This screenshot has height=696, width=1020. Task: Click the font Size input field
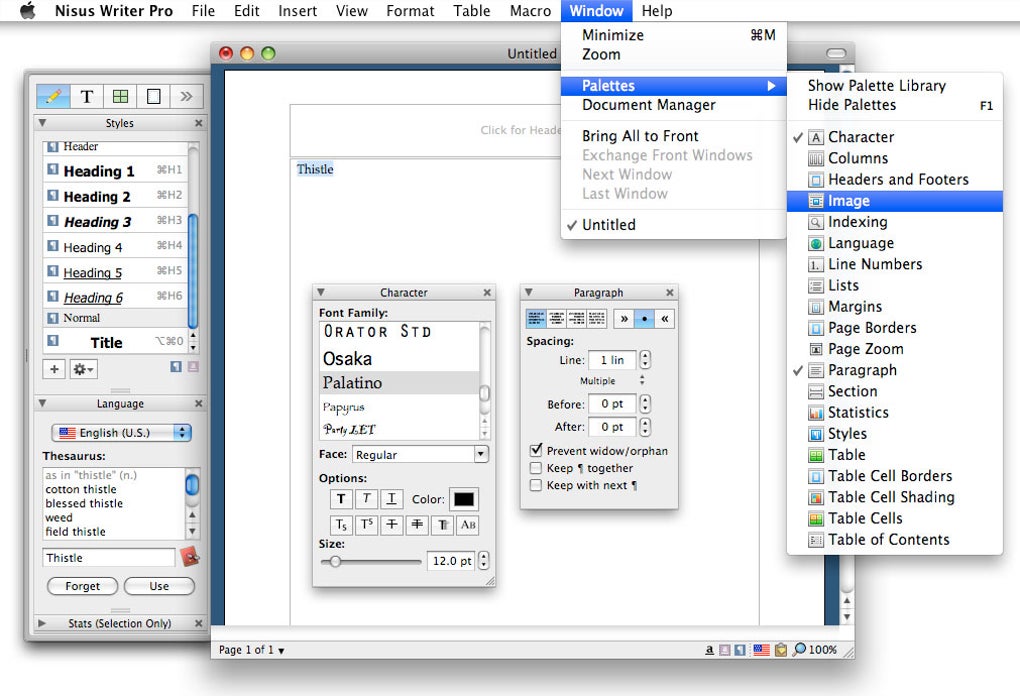452,561
